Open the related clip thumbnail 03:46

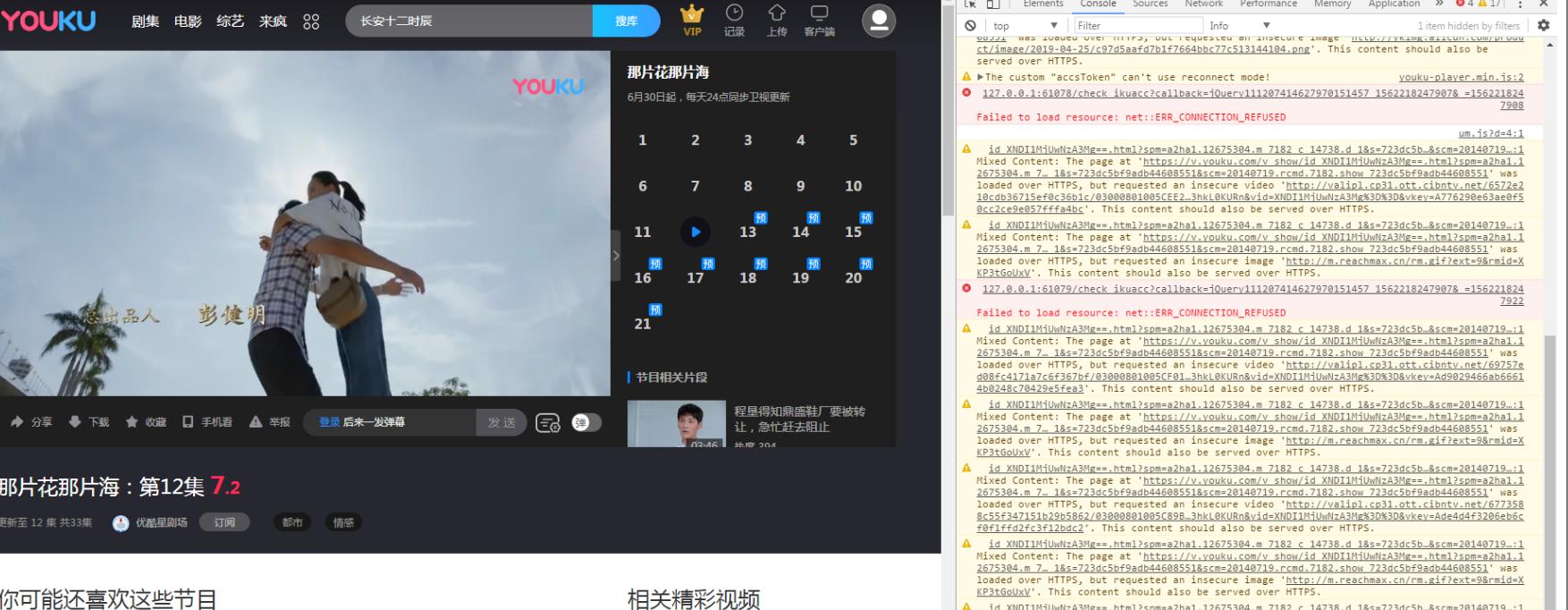[676, 424]
